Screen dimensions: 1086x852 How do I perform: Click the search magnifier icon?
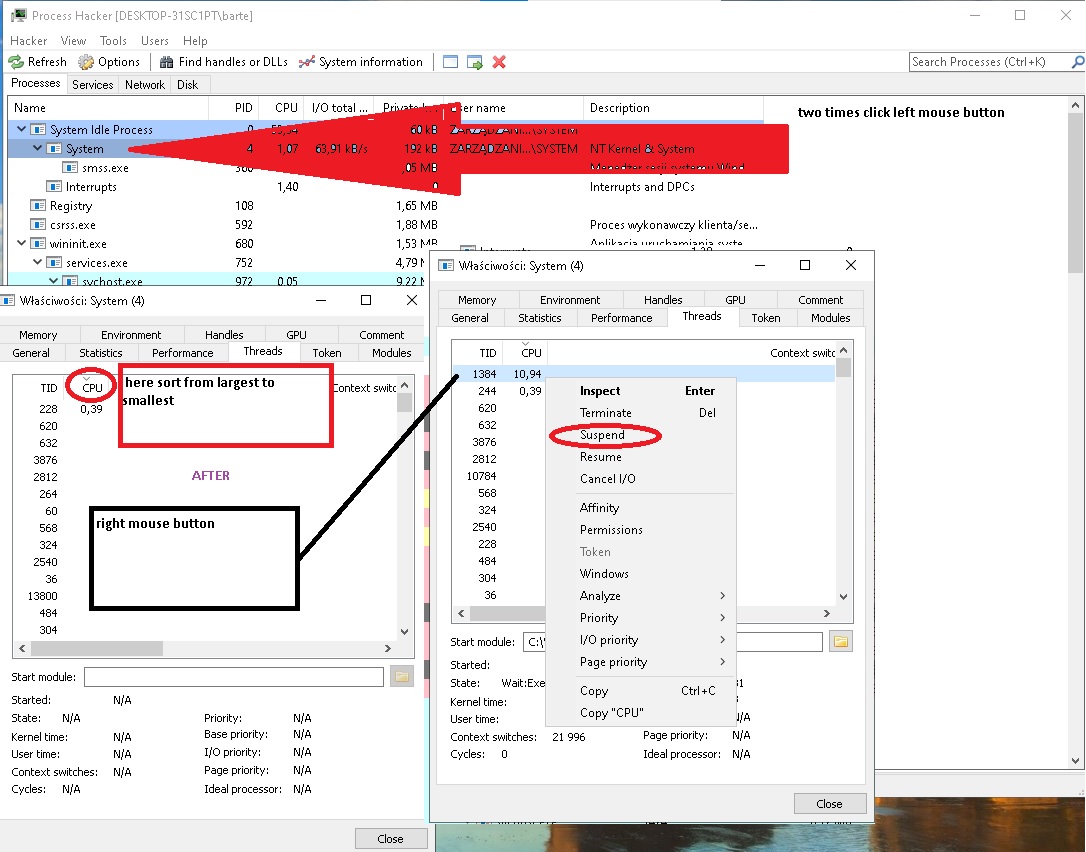pos(1078,62)
